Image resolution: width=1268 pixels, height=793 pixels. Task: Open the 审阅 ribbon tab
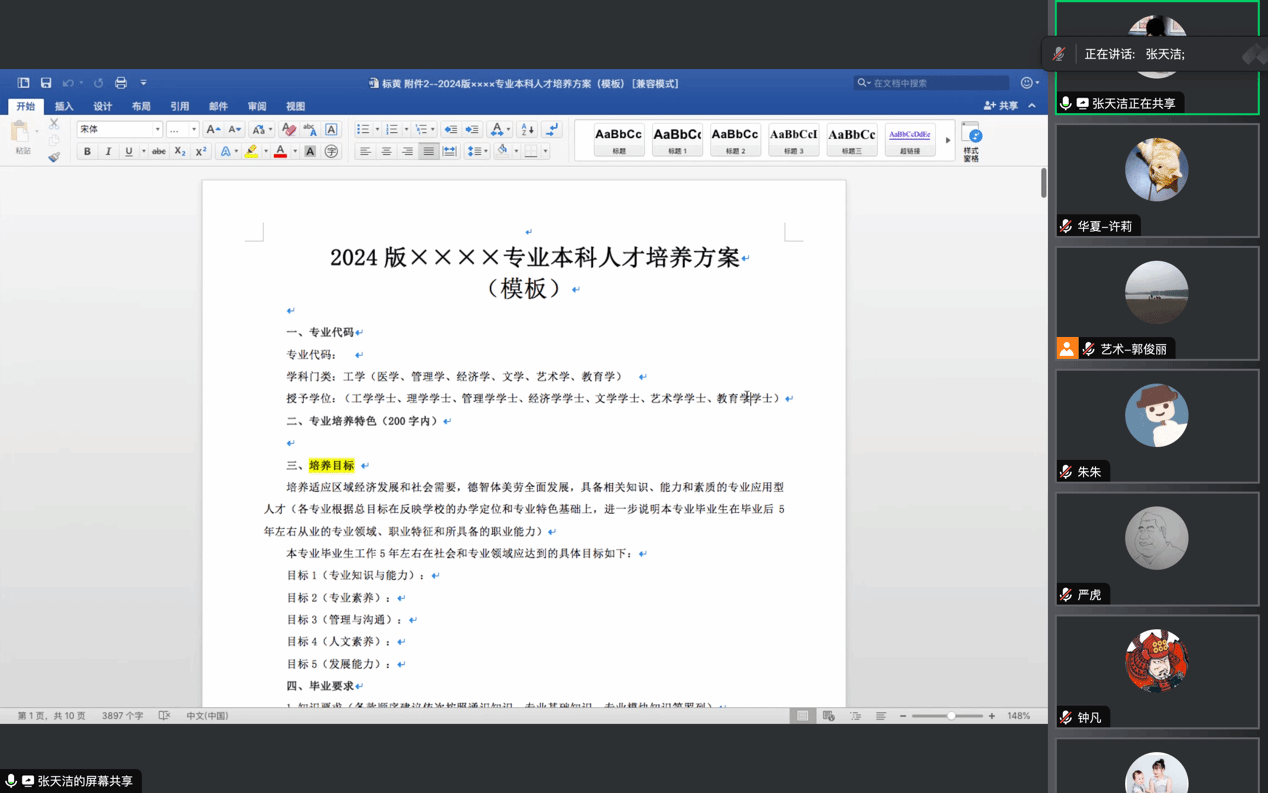[257, 106]
